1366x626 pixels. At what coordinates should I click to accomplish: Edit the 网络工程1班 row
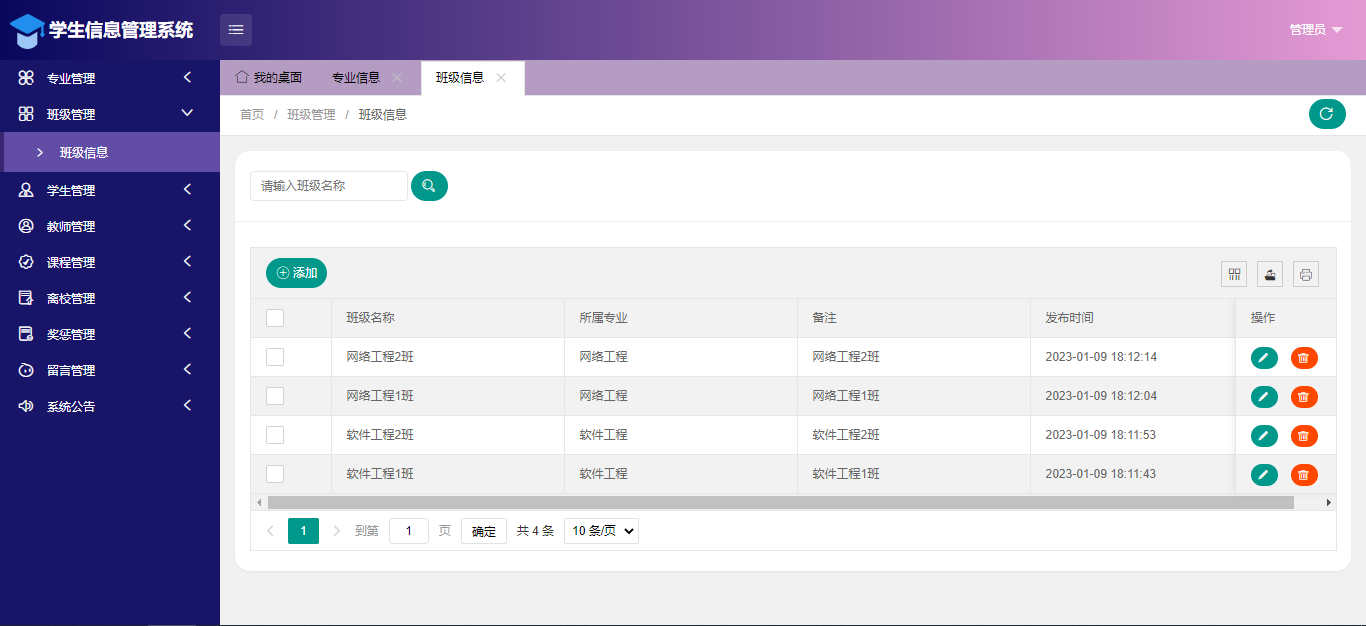tap(1264, 397)
